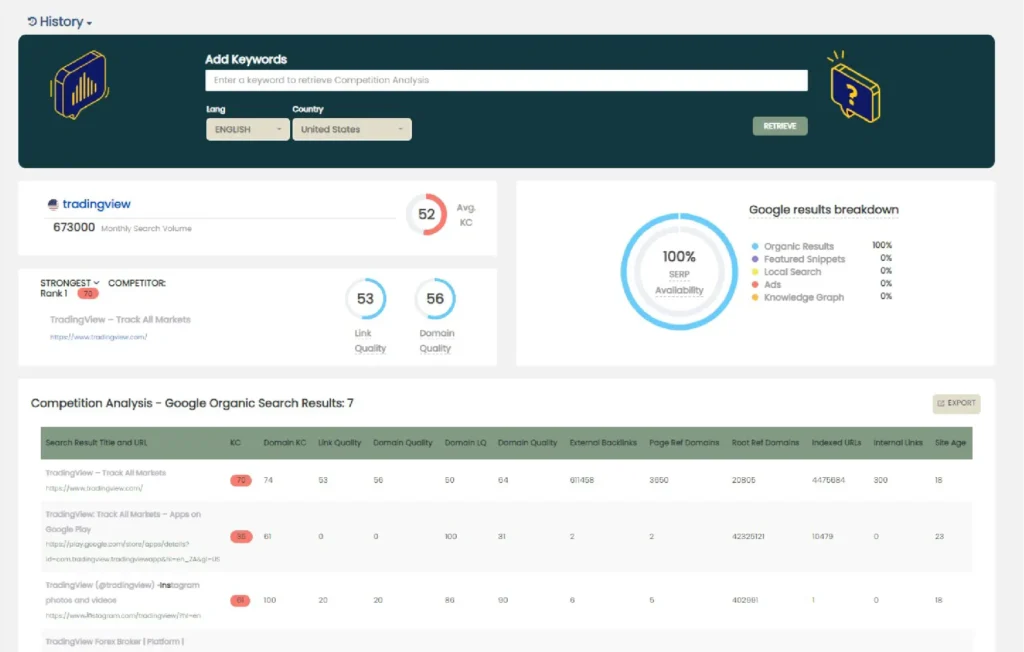Click the KC 70 badge in first row
The height and width of the screenshot is (652, 1024).
(x=240, y=480)
